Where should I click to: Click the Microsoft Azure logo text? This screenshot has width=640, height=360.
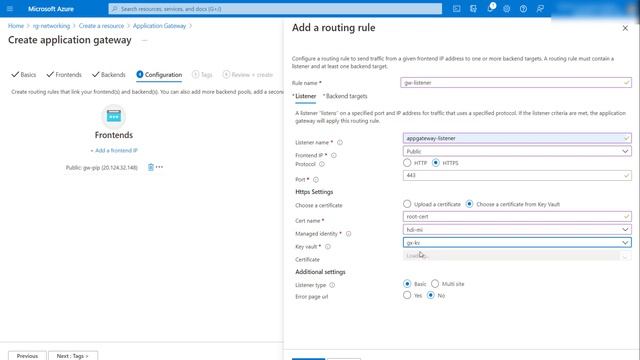coord(51,9)
